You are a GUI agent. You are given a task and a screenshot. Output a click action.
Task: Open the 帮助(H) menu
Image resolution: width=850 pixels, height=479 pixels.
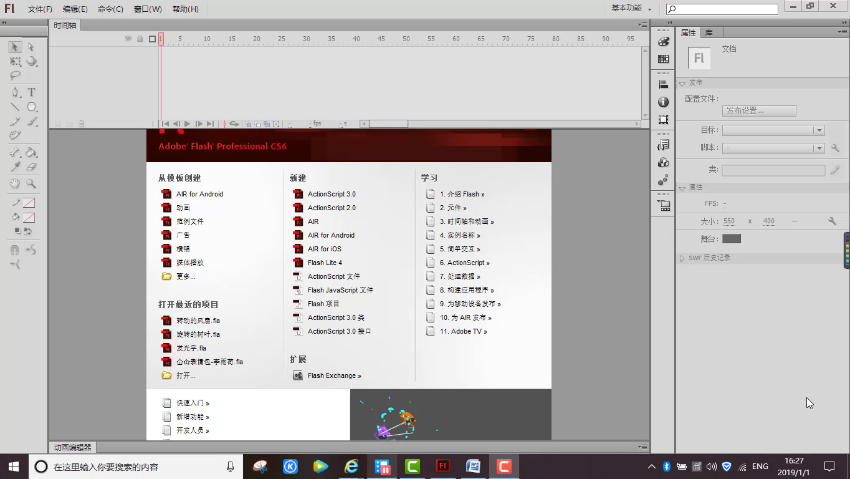click(x=185, y=9)
